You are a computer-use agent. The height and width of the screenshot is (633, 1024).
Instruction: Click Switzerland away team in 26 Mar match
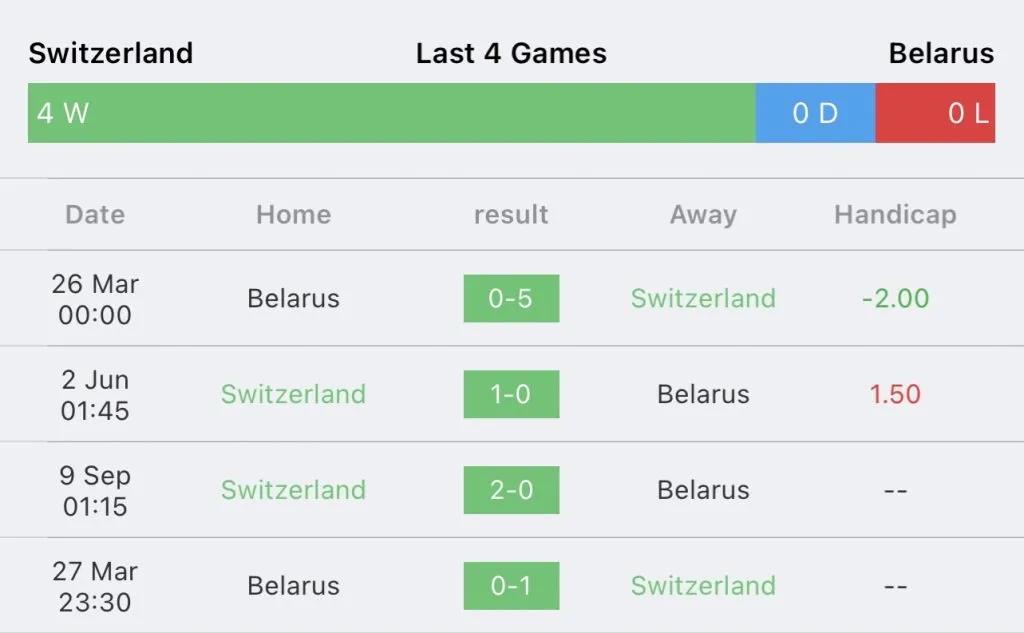coord(703,298)
